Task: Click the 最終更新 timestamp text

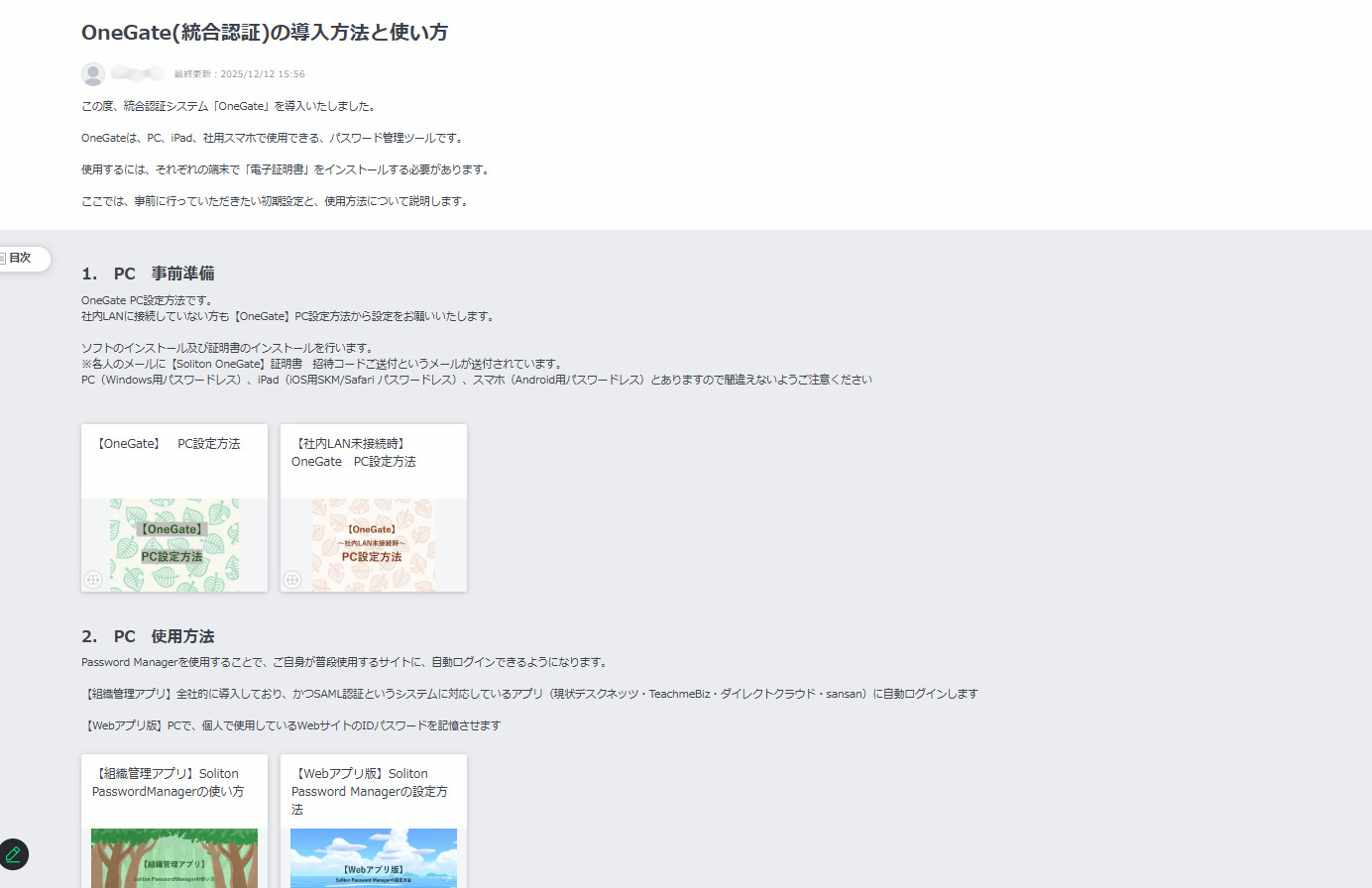Action: (239, 74)
